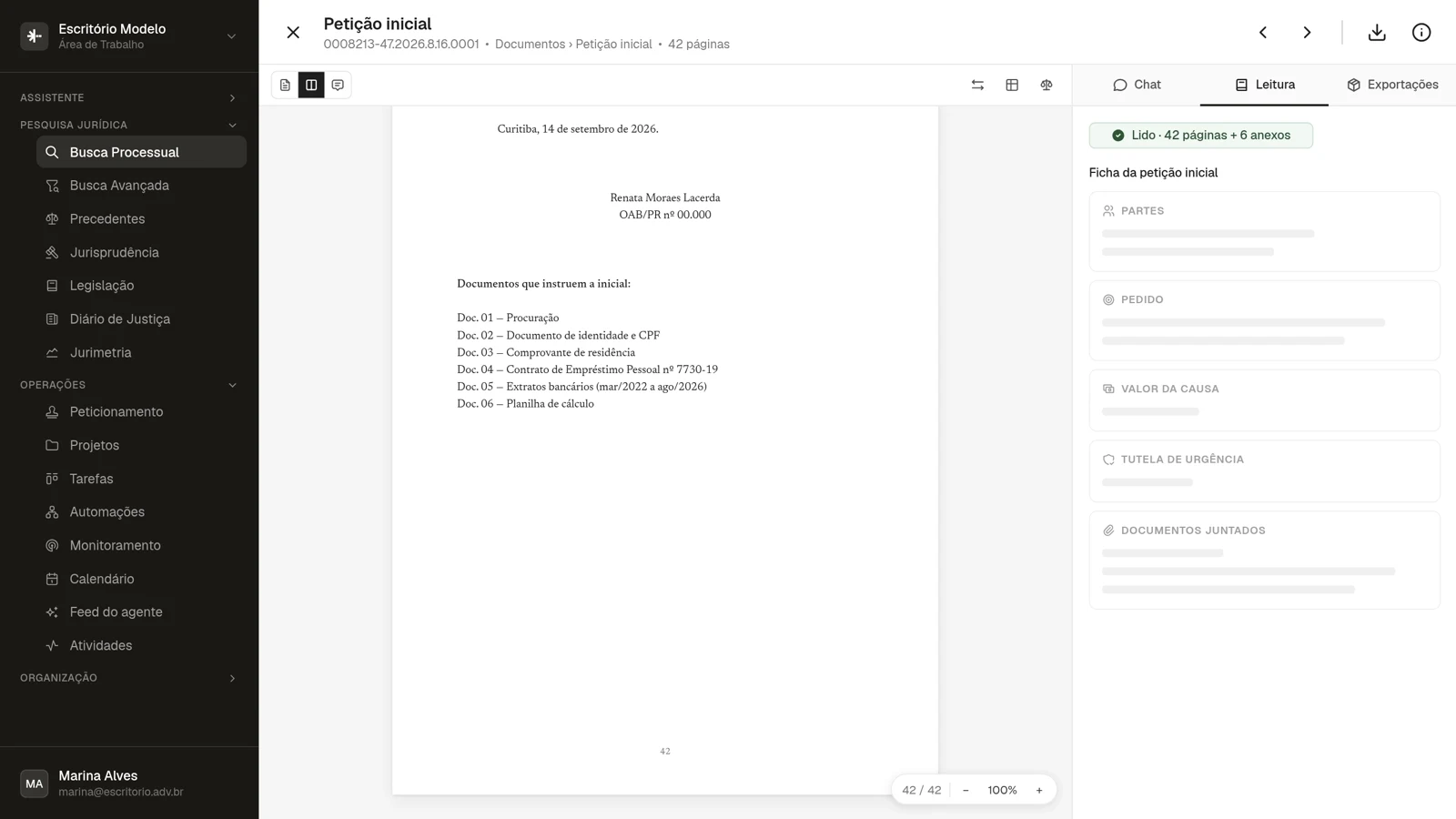1456x819 pixels.
Task: Open Atividades
Action: 141,645
